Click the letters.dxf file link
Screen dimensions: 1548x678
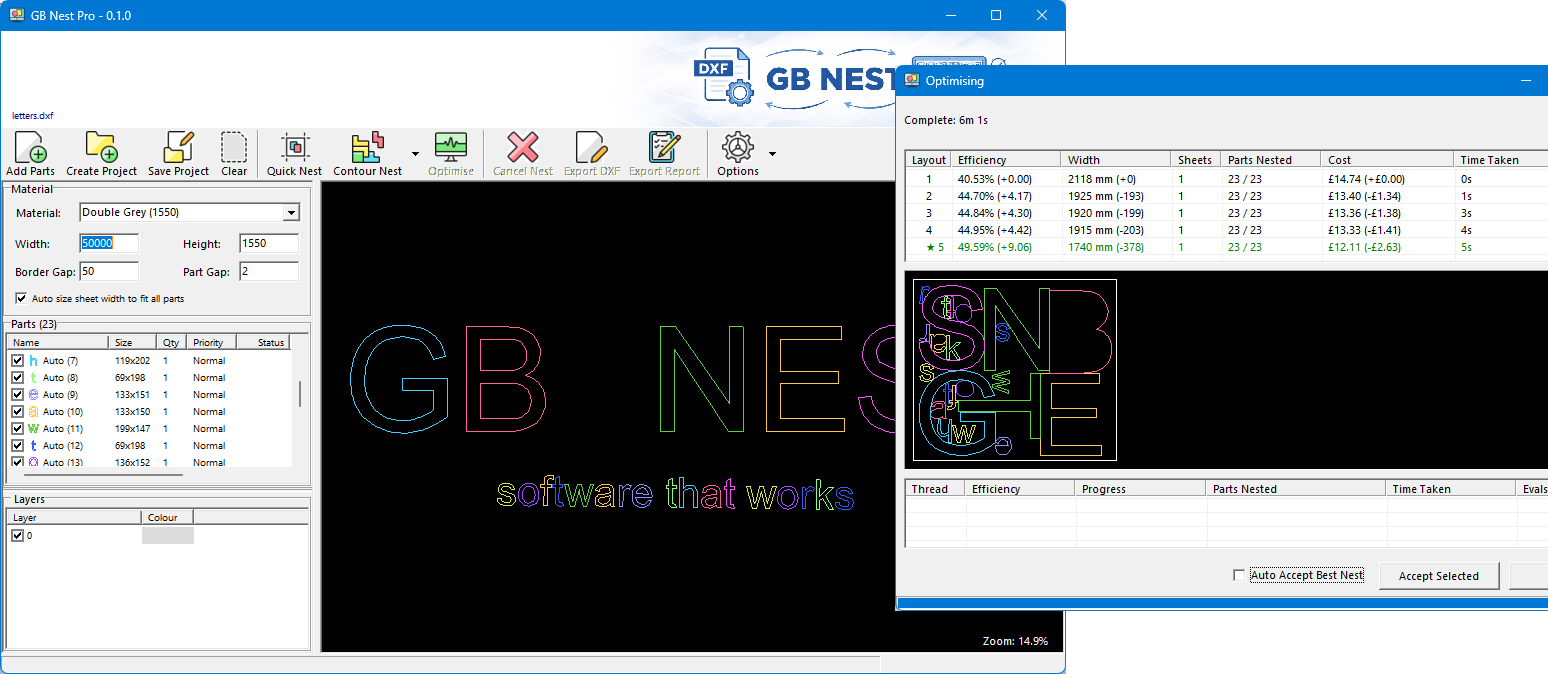tap(33, 116)
